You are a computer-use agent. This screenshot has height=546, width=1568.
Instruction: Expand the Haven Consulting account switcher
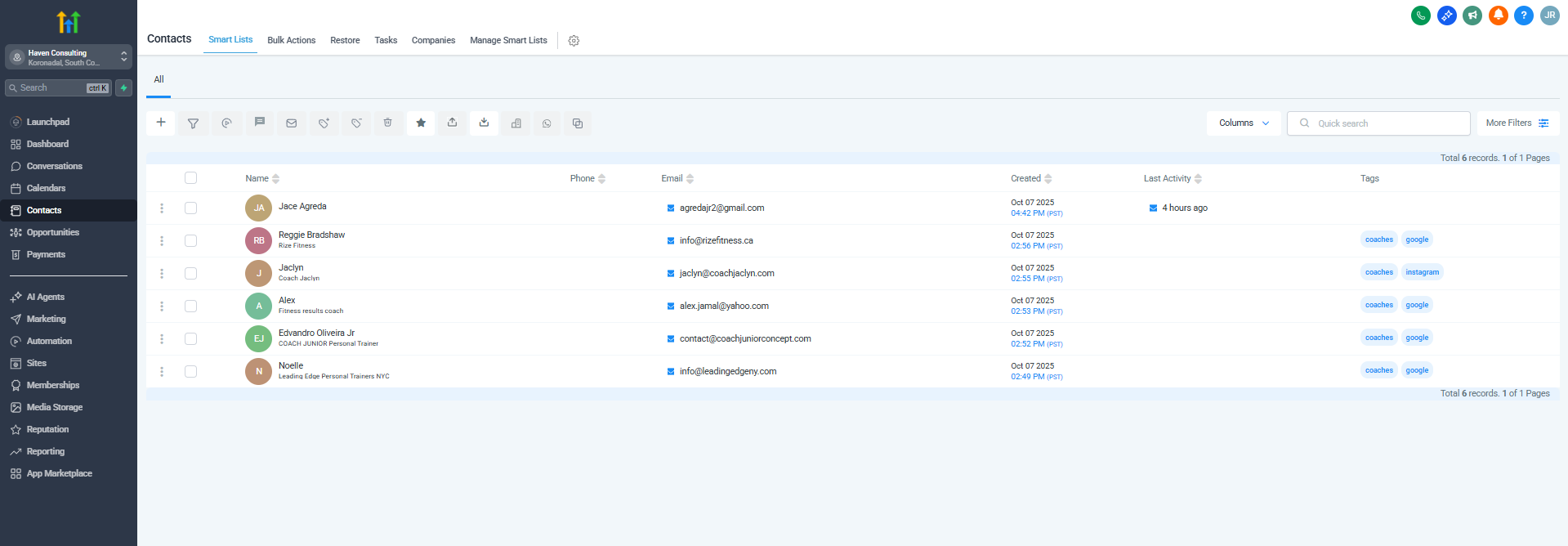coord(68,57)
